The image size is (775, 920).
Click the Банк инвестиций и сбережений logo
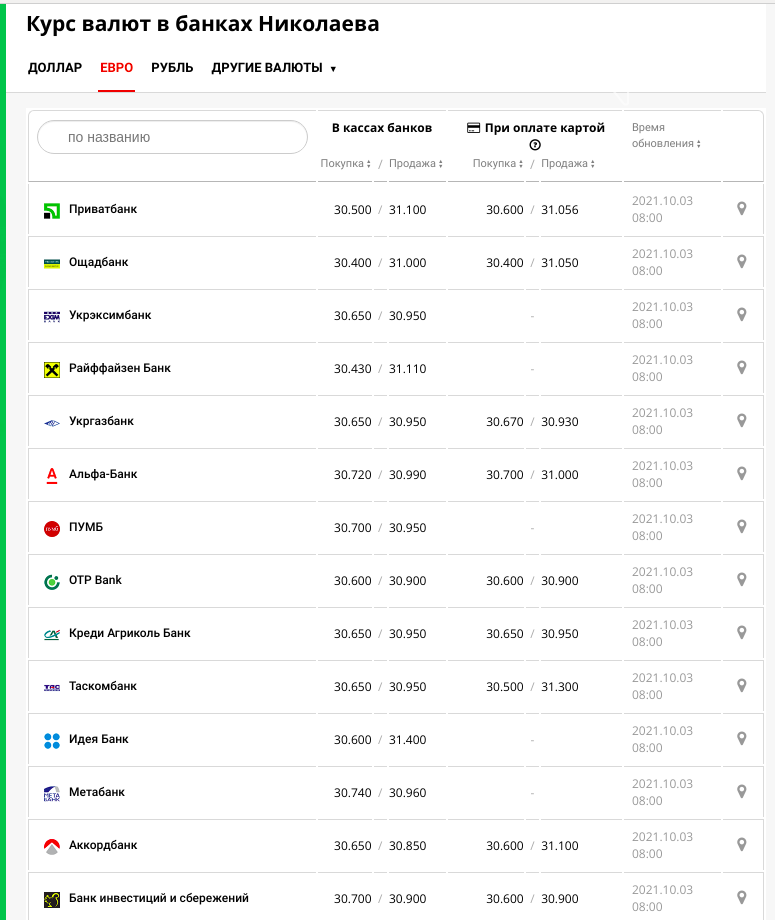52,899
